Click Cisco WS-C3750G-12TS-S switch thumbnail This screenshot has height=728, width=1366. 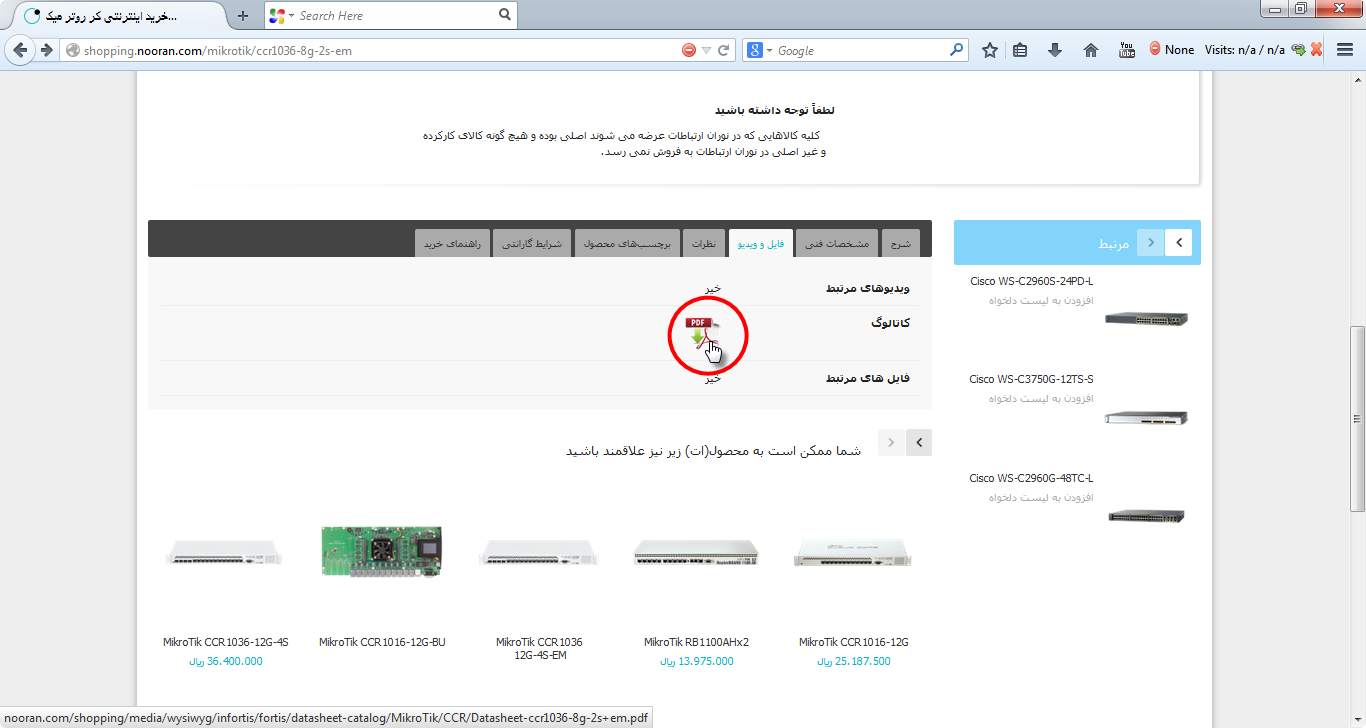(x=1146, y=417)
